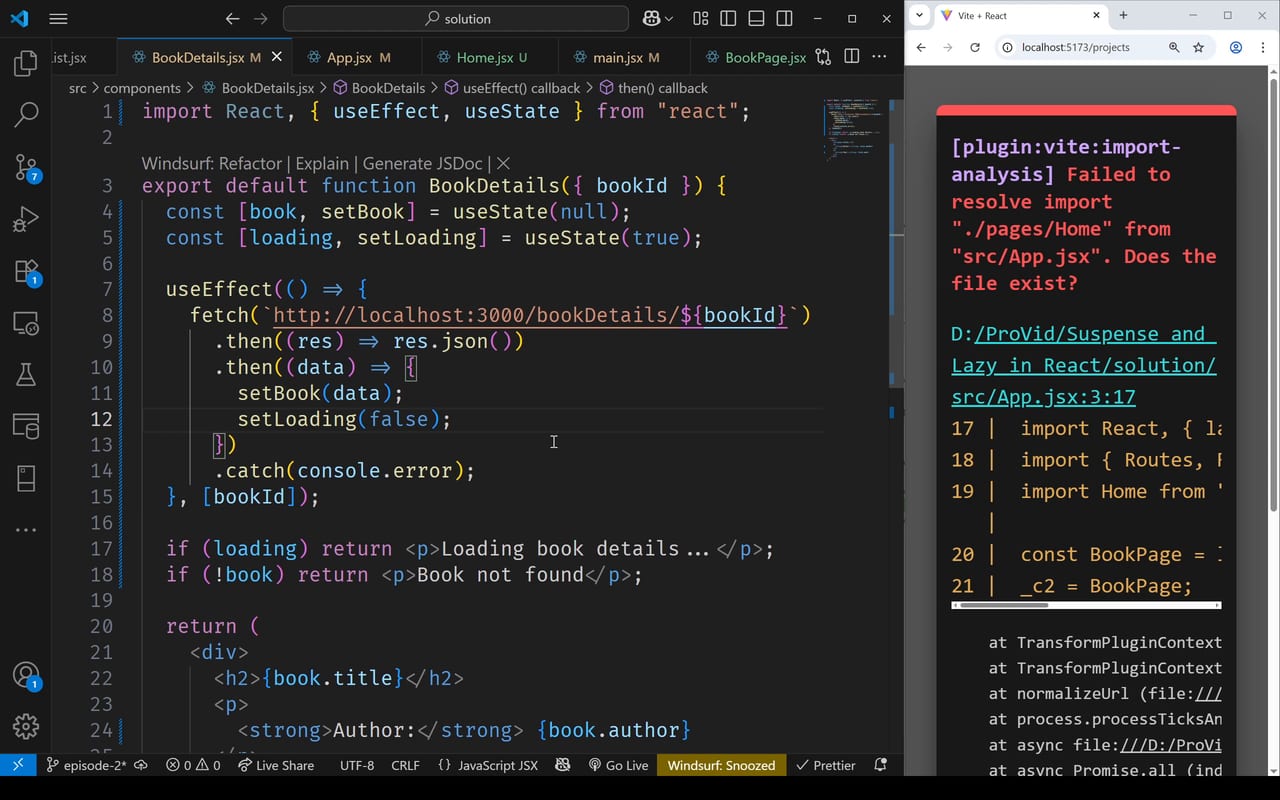Open the VS Code hamburger application menu
The height and width of the screenshot is (800, 1280).
pos(58,18)
